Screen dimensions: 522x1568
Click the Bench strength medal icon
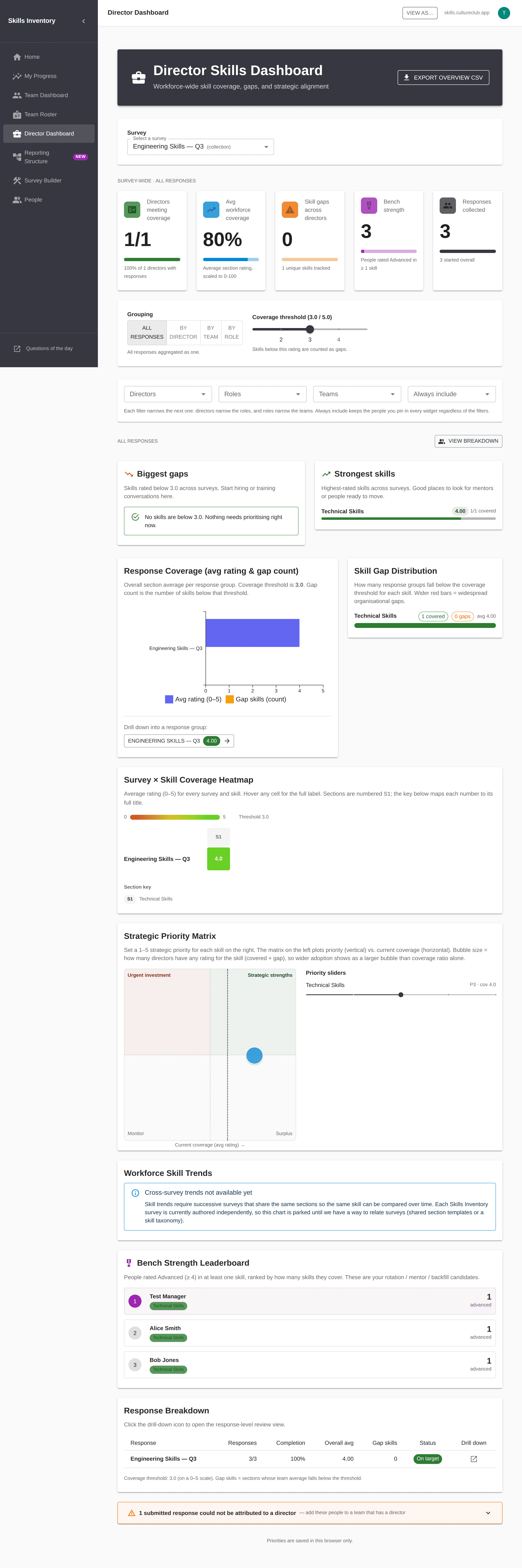pyautogui.click(x=369, y=205)
